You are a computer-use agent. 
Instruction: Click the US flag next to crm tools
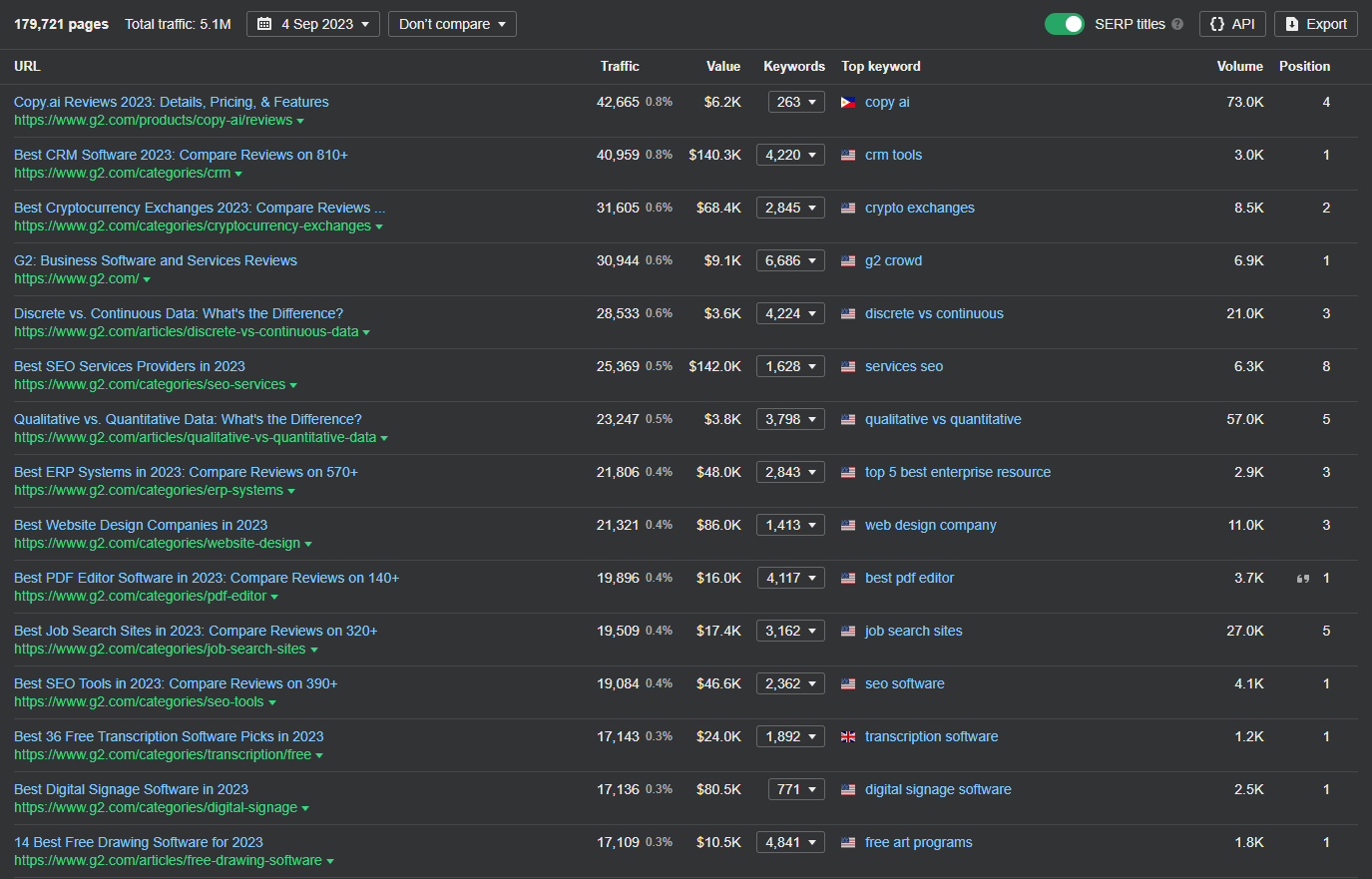[848, 155]
